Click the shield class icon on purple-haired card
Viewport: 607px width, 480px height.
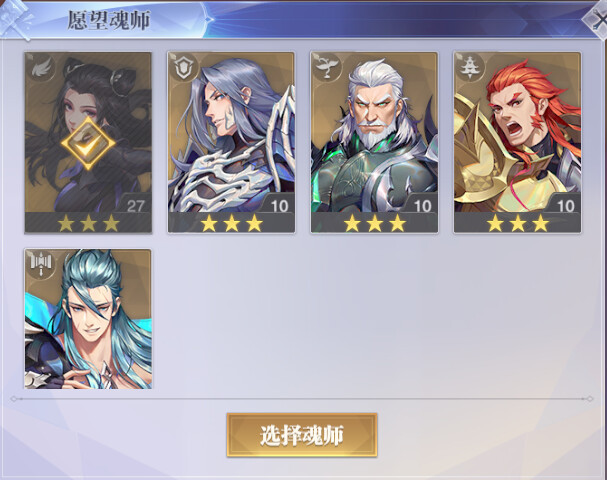coord(182,68)
